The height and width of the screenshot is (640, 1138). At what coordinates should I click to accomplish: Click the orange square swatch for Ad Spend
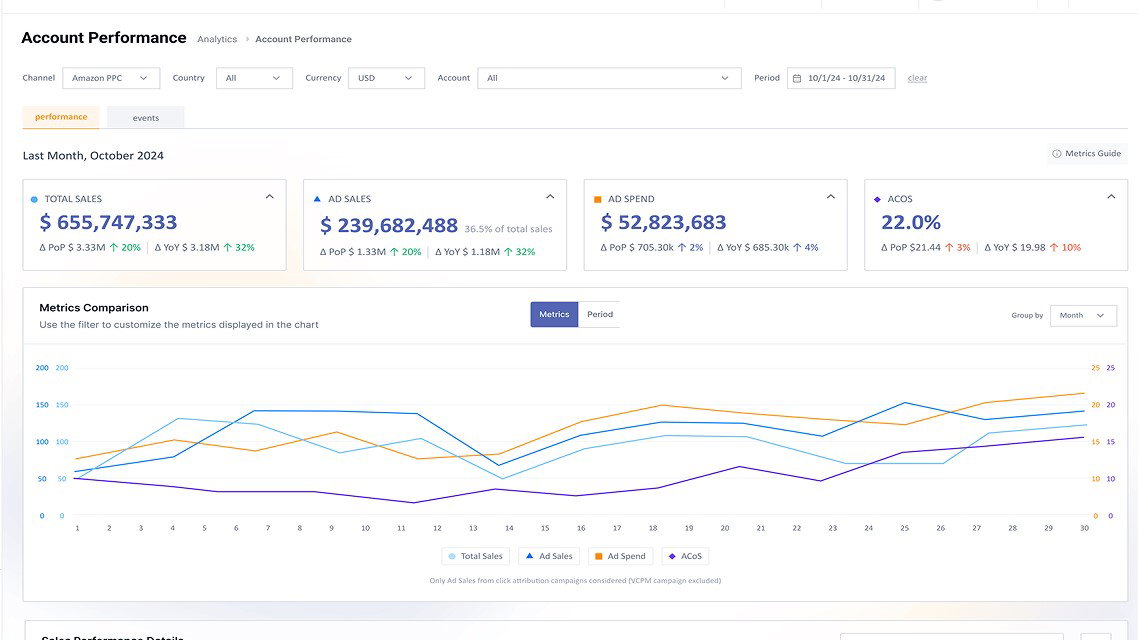[598, 556]
